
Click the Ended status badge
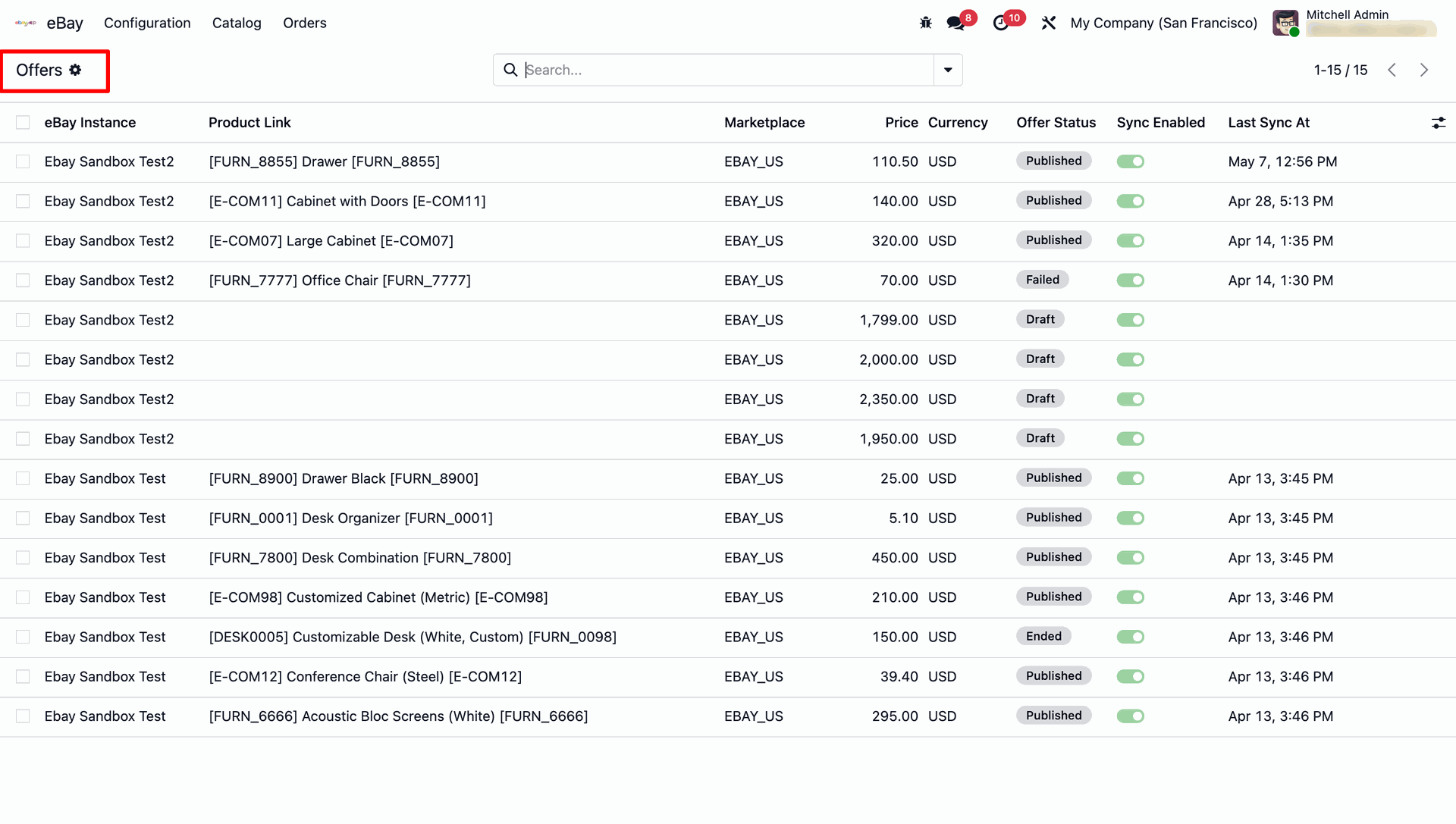point(1043,636)
